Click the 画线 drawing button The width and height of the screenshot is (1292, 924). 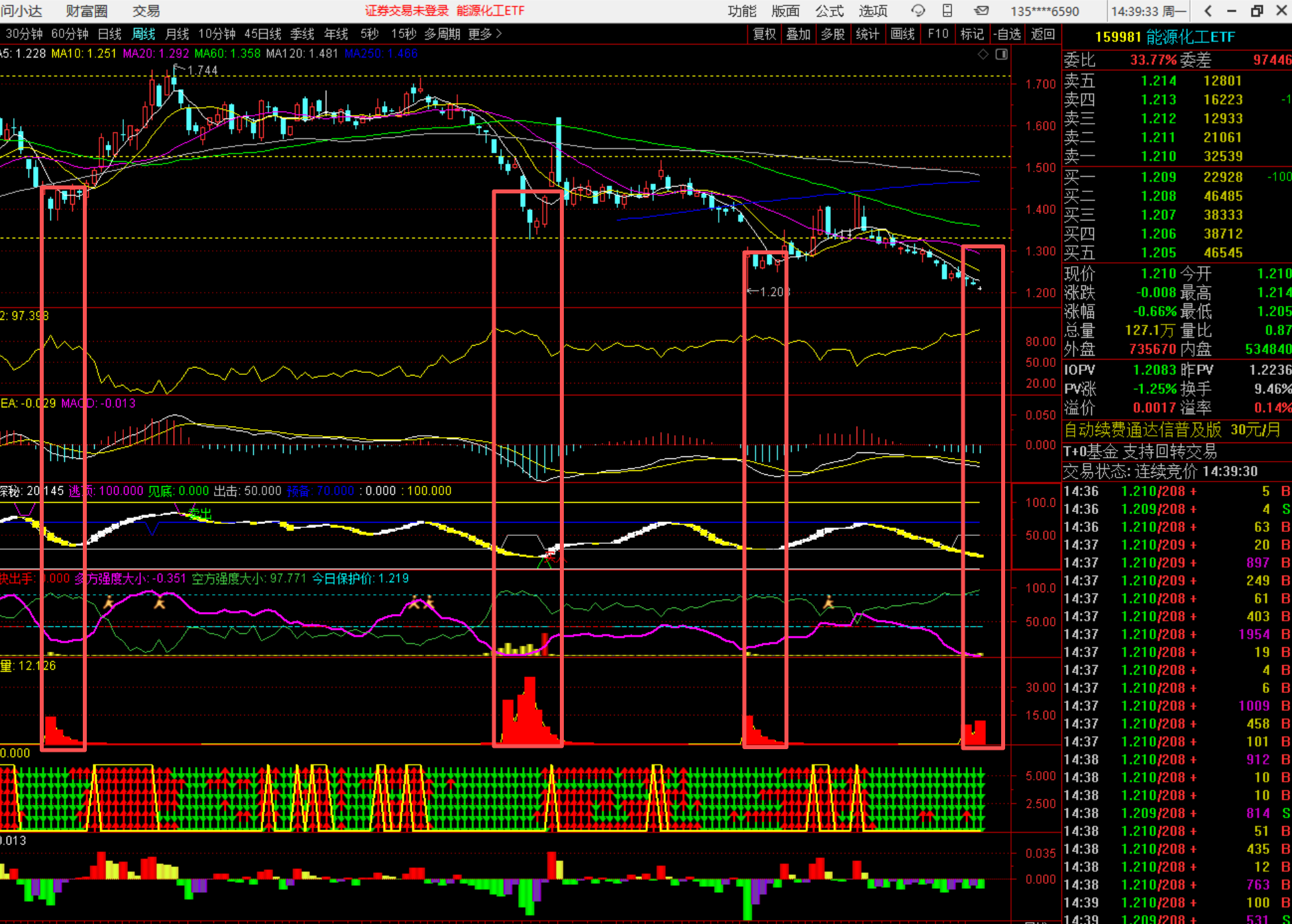click(x=902, y=34)
